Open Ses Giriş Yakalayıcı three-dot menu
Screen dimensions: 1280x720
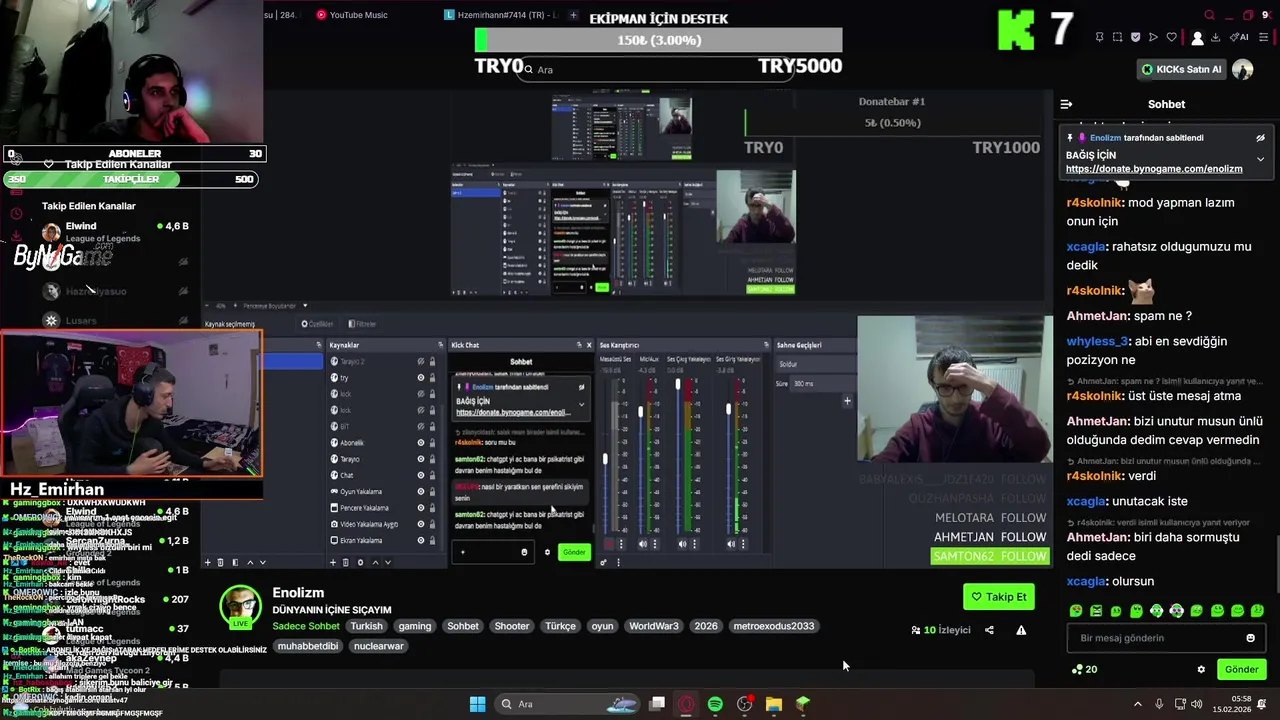tap(742, 544)
